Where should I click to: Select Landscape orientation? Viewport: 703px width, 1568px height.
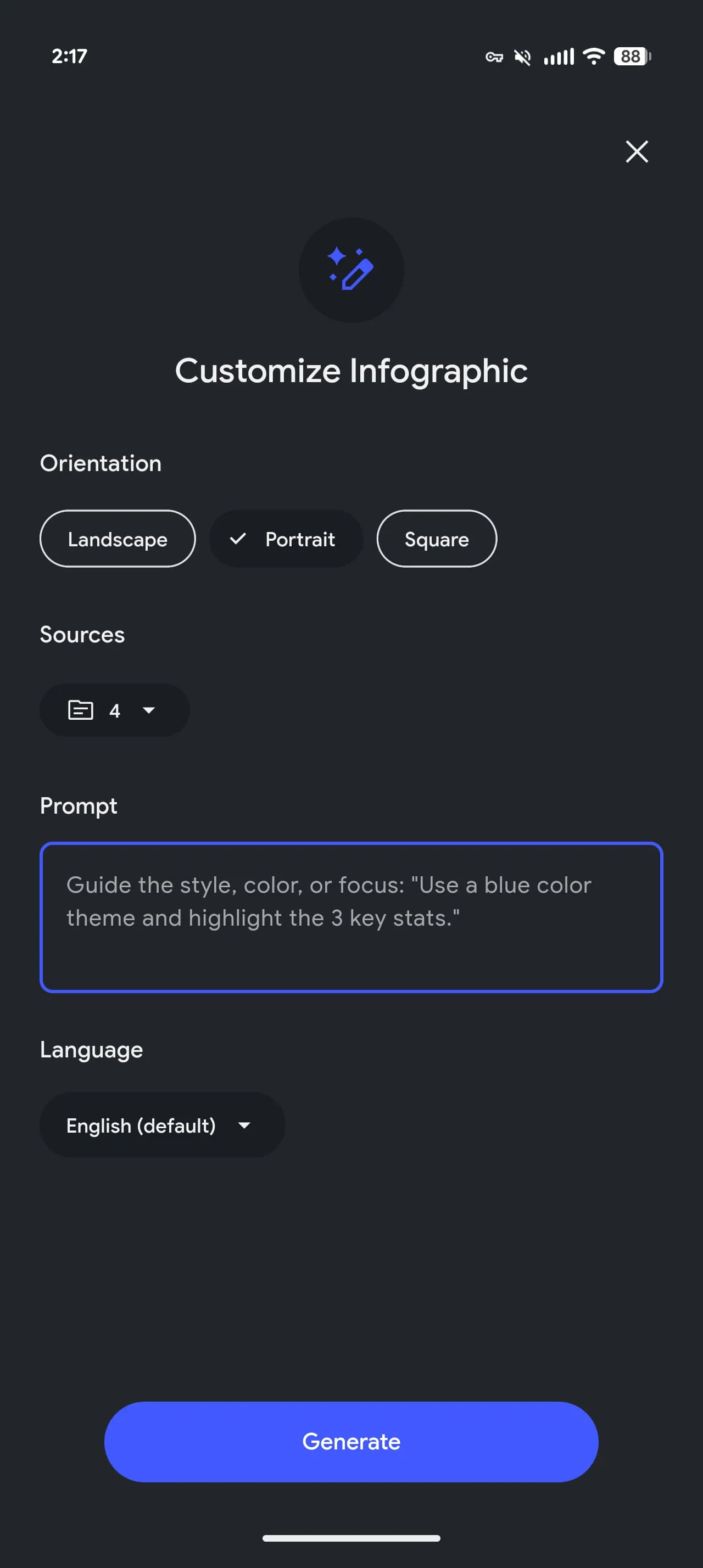click(118, 539)
